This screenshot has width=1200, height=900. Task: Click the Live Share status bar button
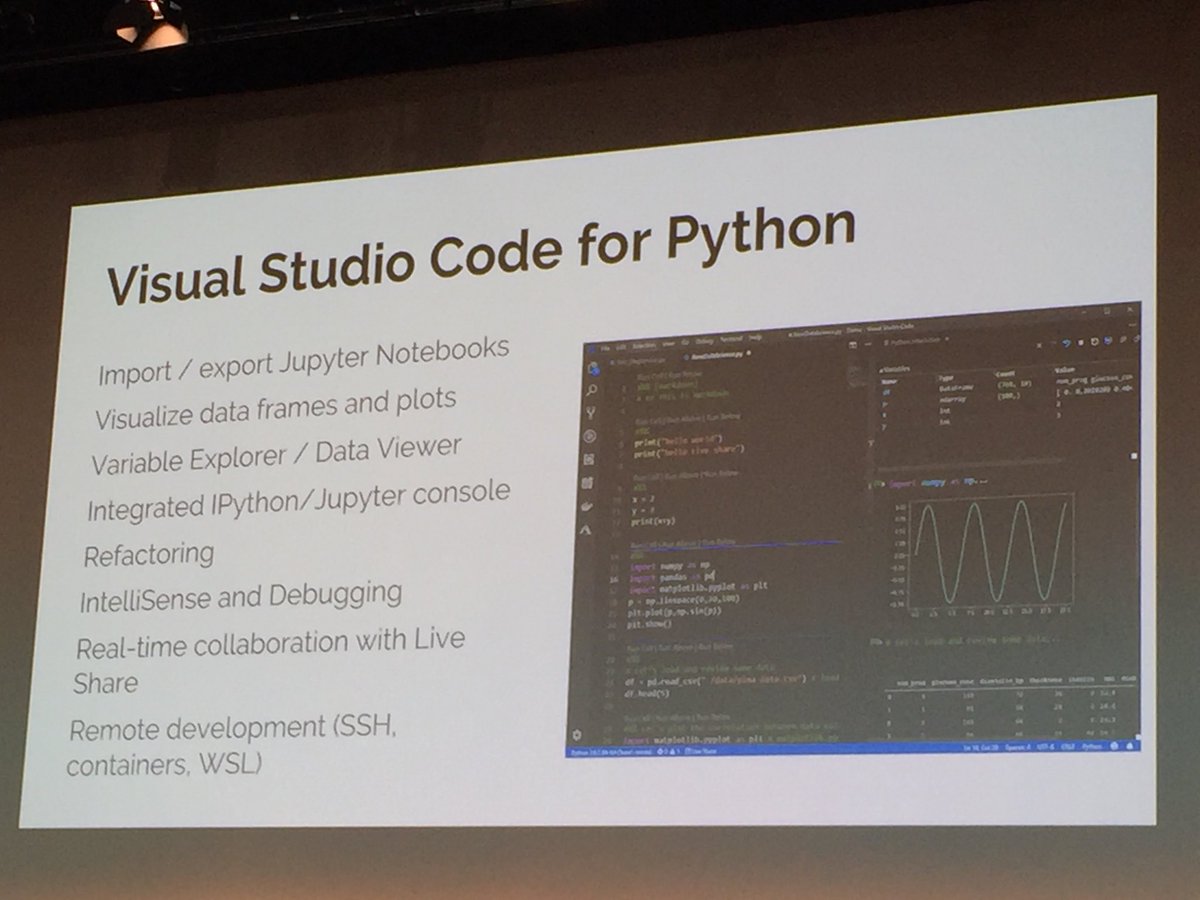tap(702, 750)
